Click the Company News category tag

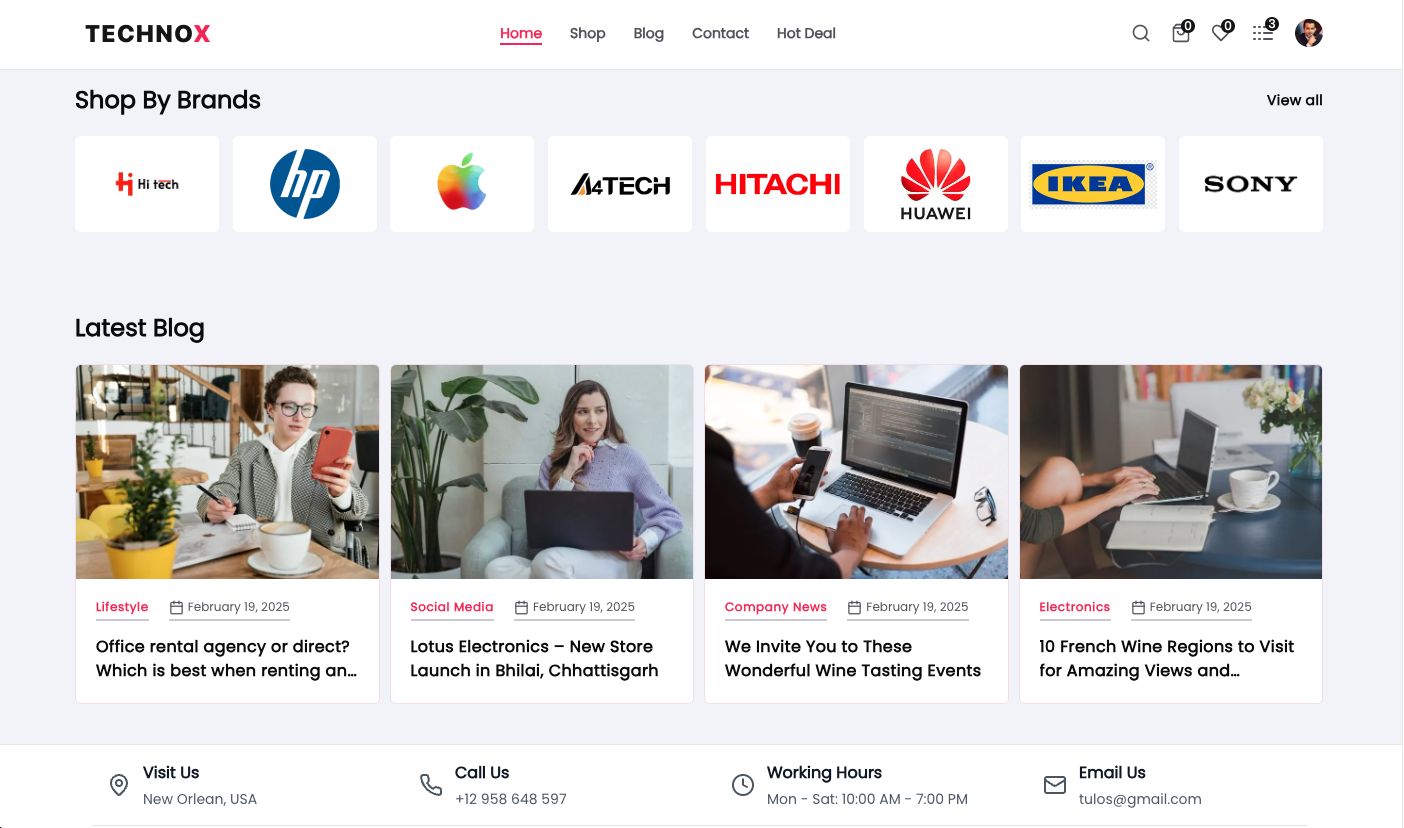point(776,607)
